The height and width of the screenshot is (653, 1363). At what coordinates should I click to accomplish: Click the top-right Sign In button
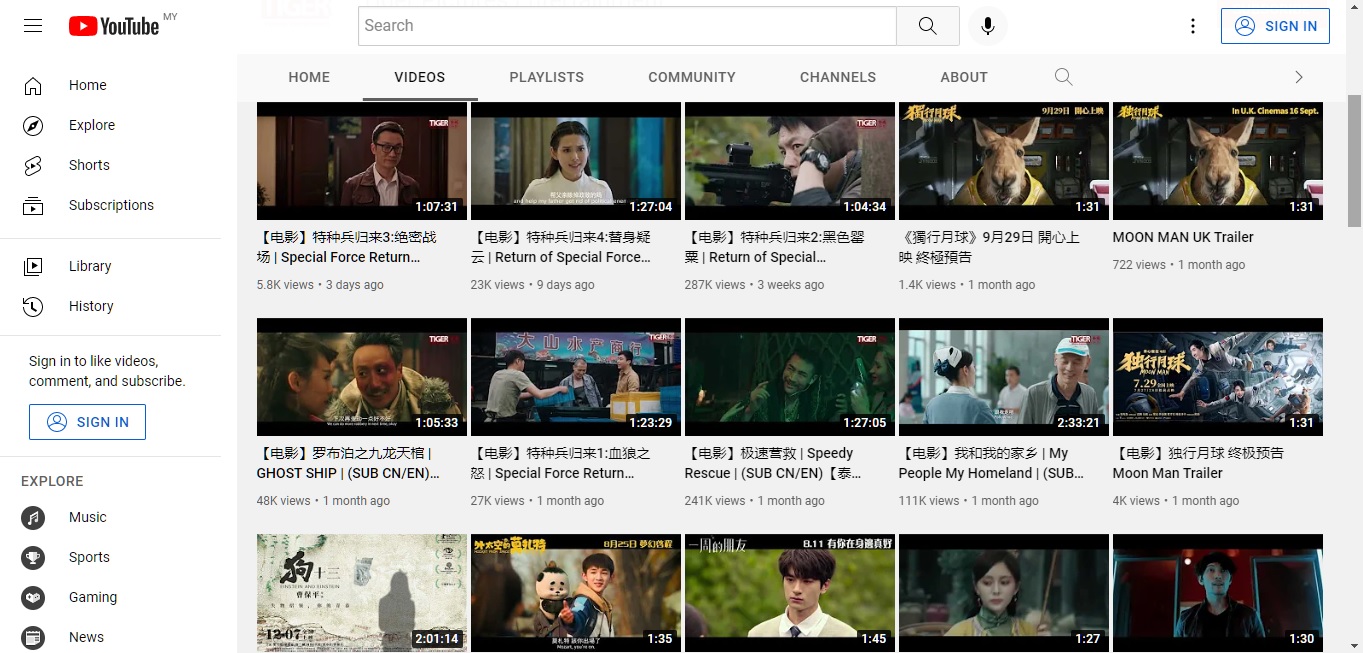pyautogui.click(x=1275, y=26)
